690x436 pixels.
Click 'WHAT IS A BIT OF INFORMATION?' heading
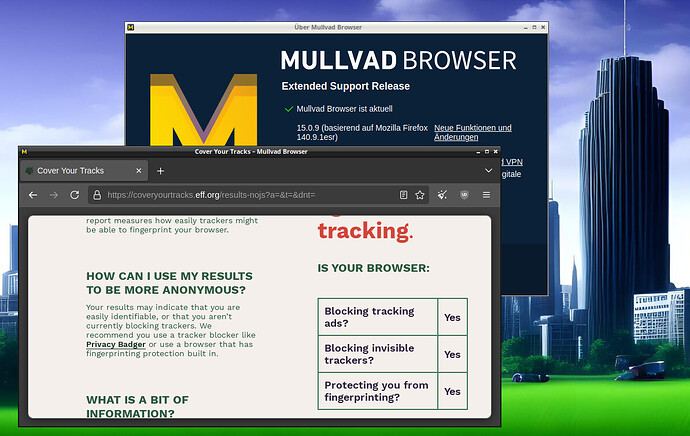point(137,407)
